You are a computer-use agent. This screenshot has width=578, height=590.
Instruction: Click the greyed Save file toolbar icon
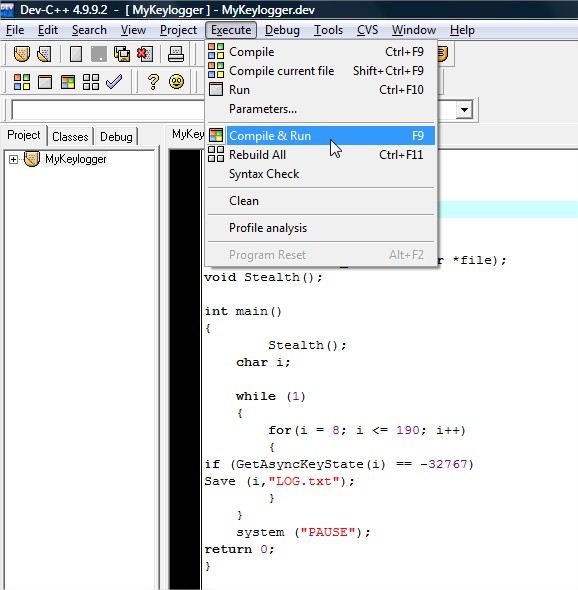[x=99, y=54]
